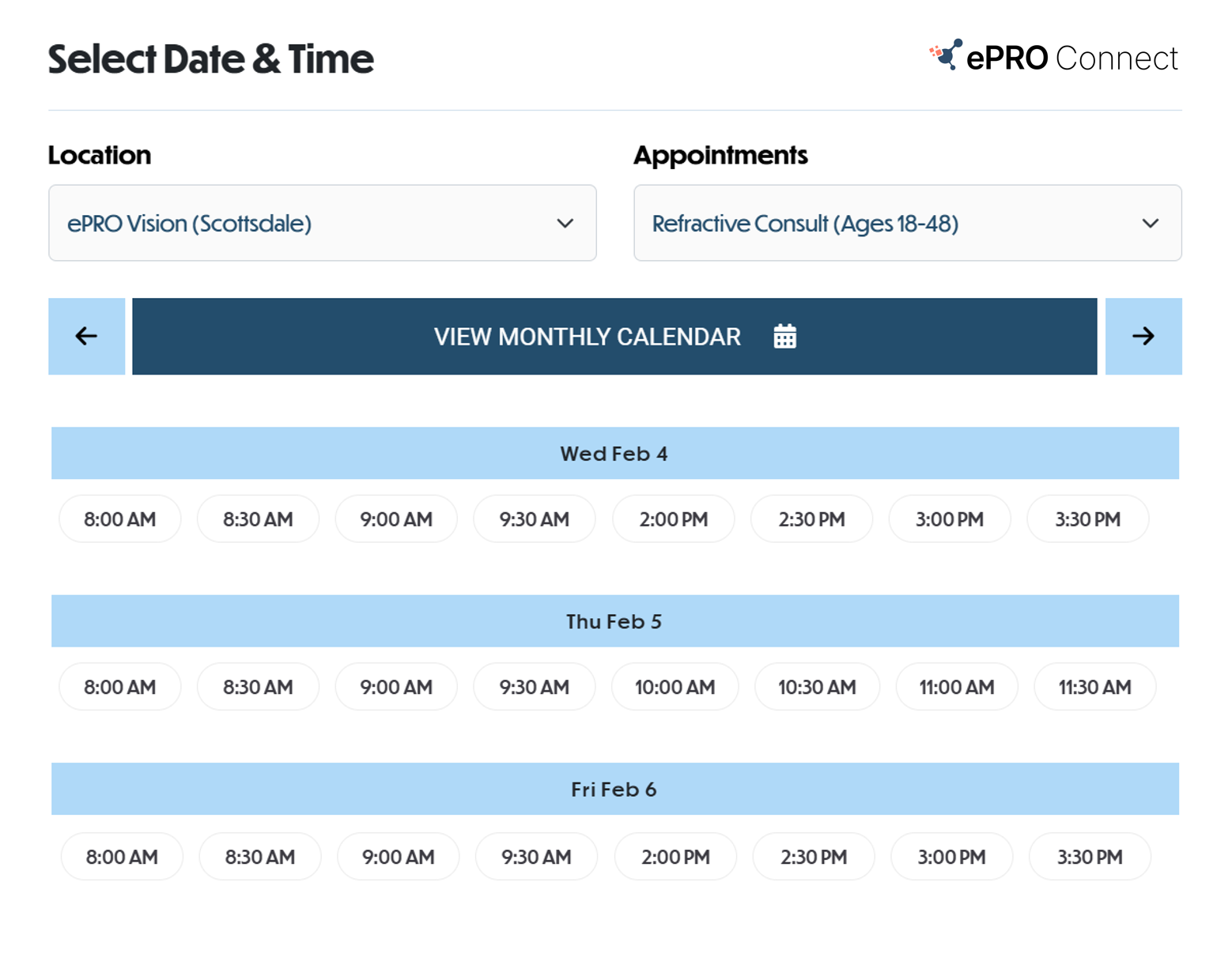This screenshot has height=954, width=1232.
Task: Choose 11:30 AM on Thu Feb 5
Action: [1094, 687]
